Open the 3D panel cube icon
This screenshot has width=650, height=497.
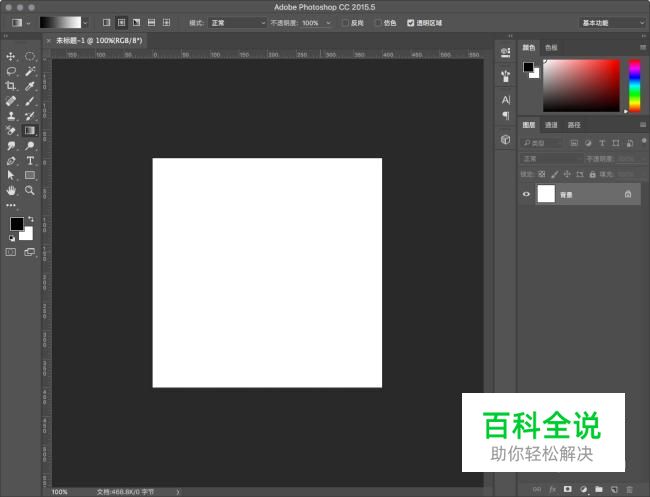tap(505, 140)
